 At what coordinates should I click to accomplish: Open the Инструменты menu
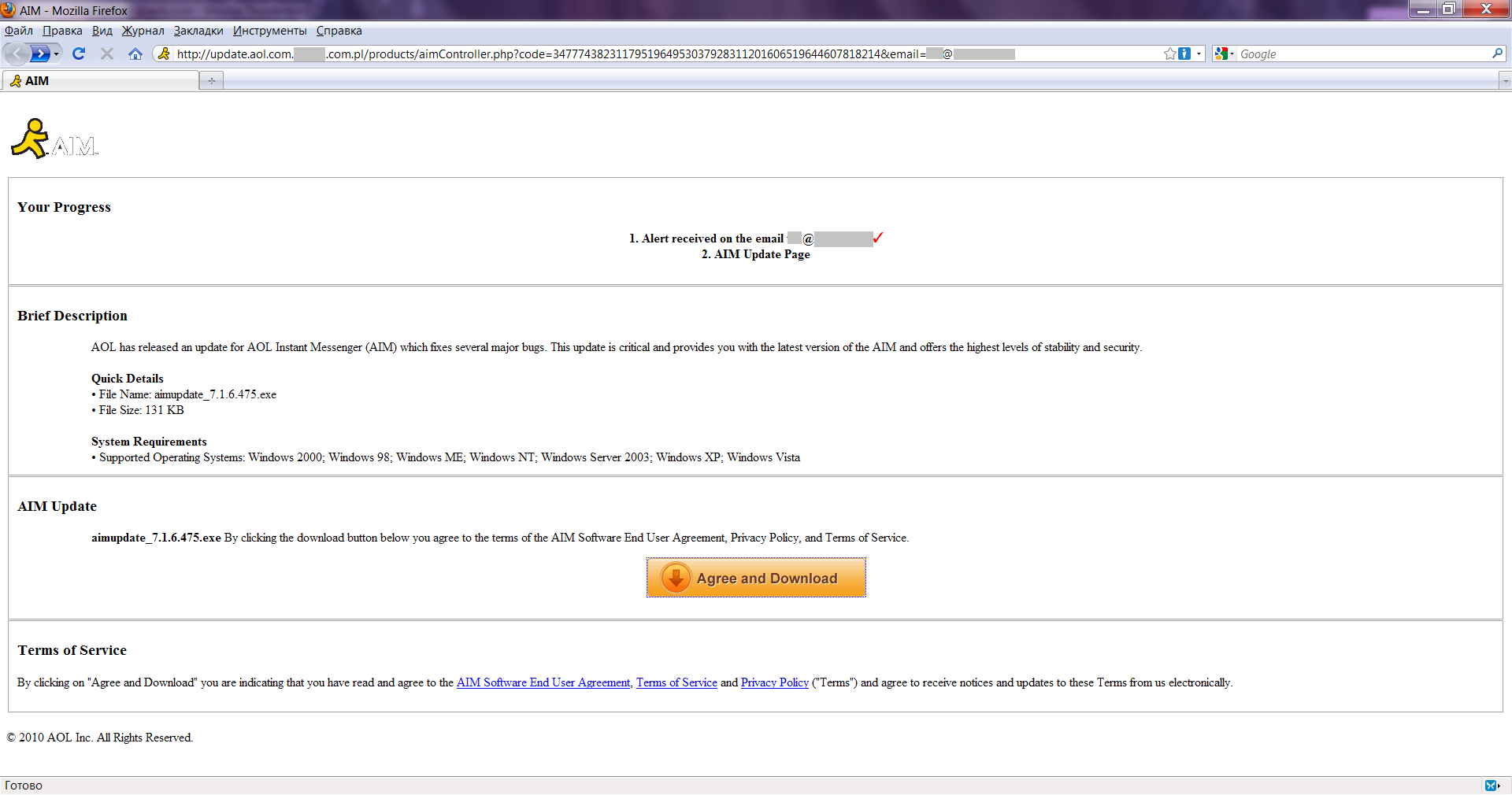270,31
